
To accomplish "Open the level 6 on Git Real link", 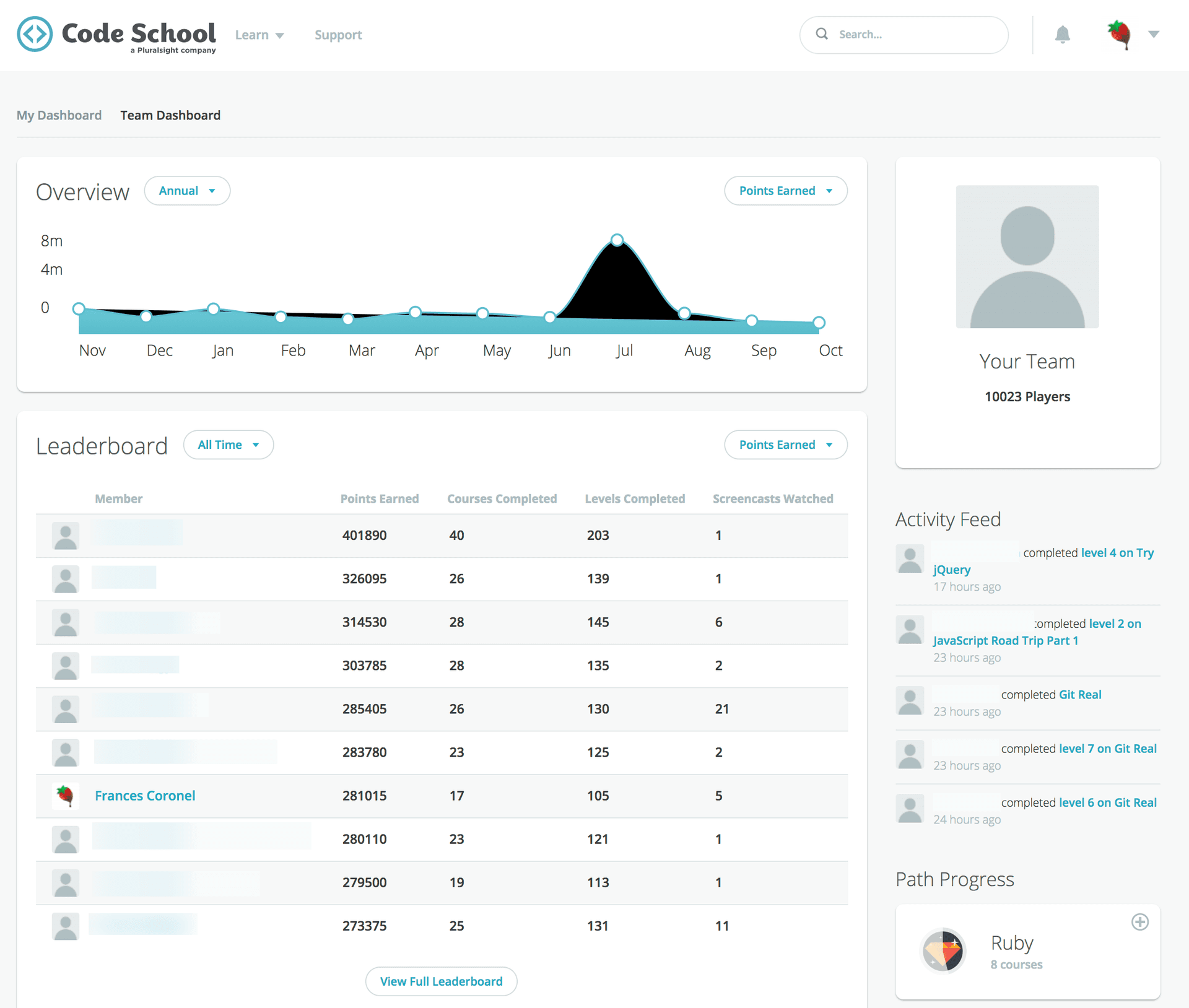I will pyautogui.click(x=1107, y=802).
